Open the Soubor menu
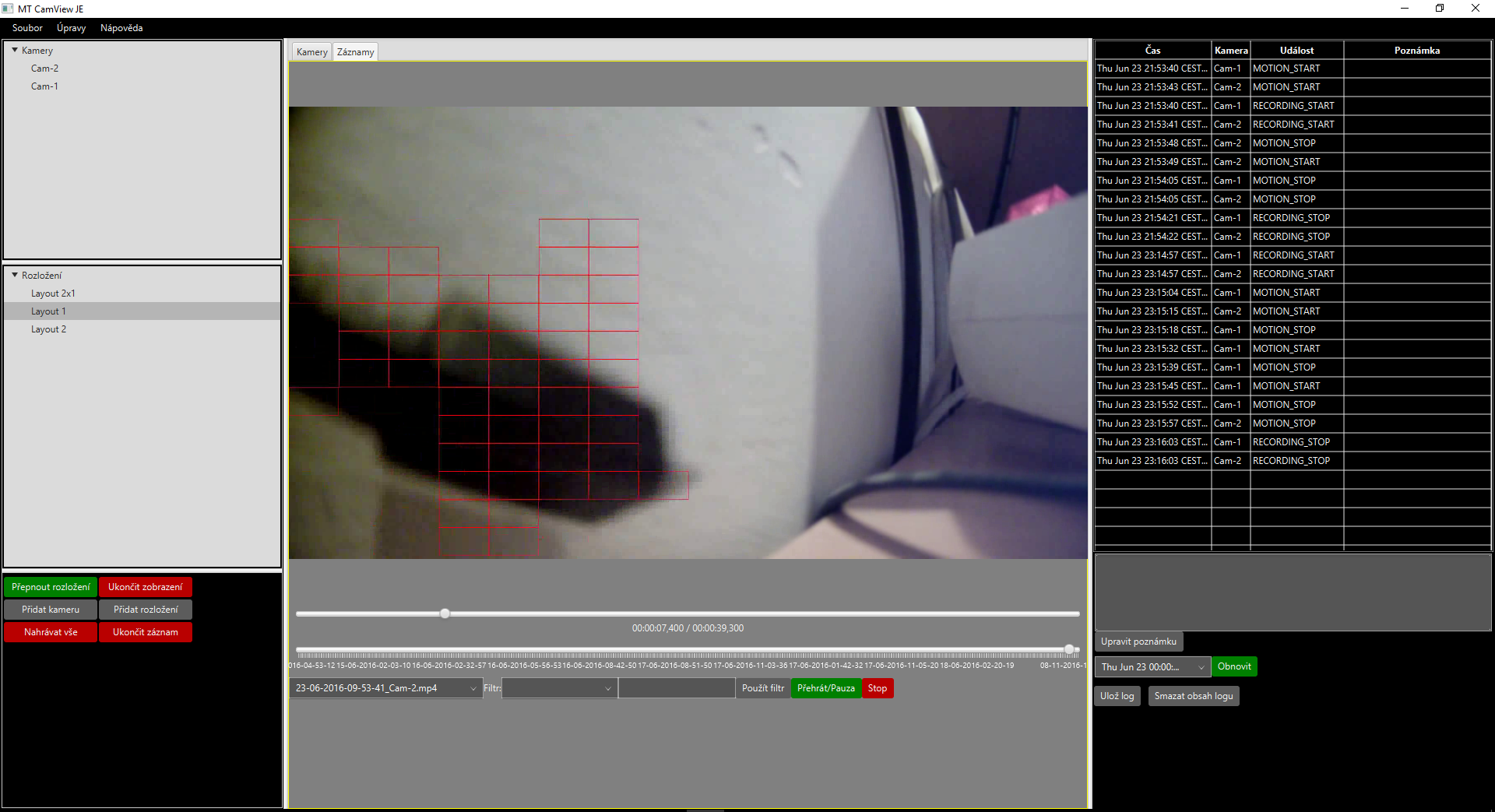Viewport: 1495px width, 812px height. coord(27,28)
